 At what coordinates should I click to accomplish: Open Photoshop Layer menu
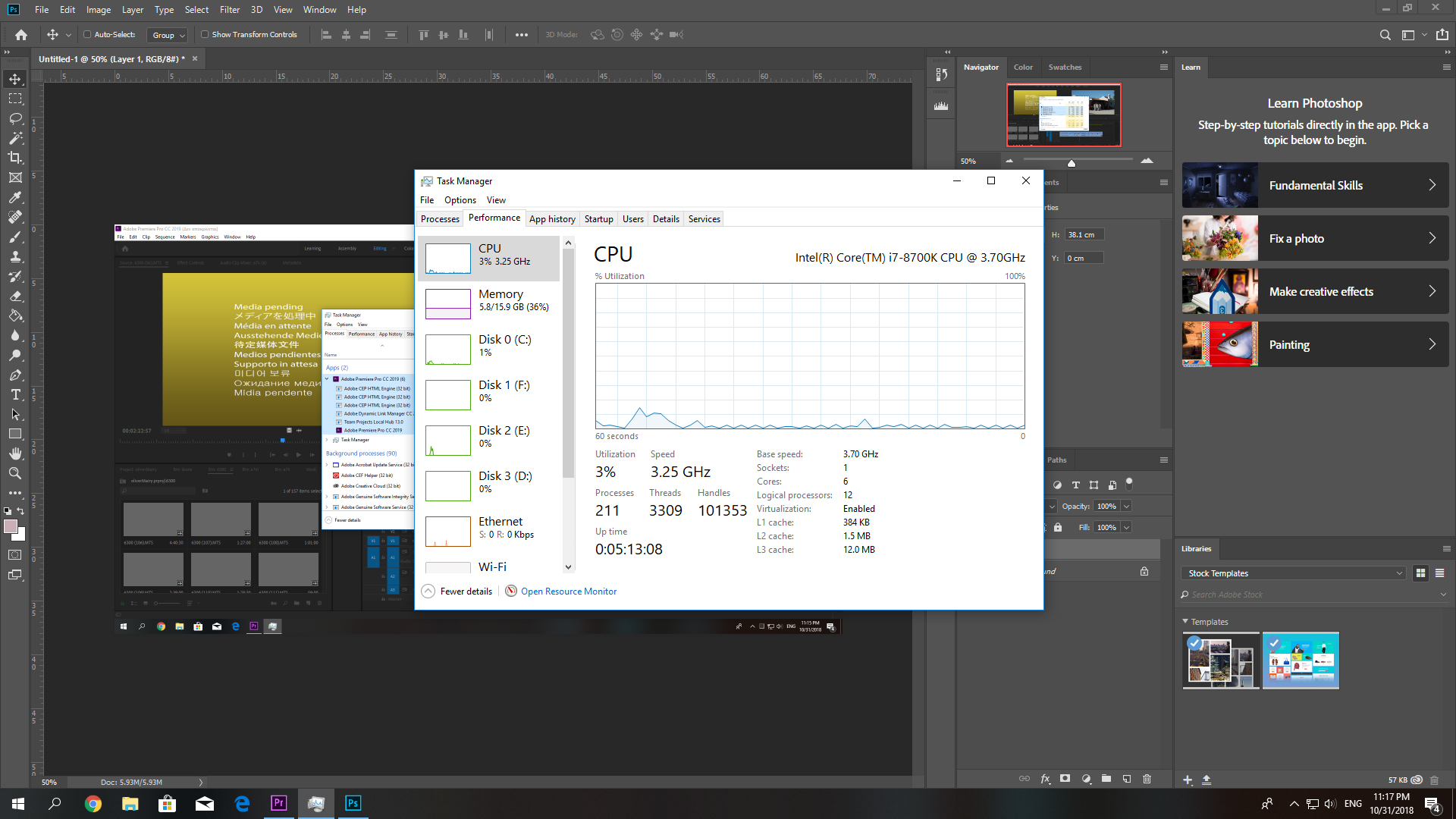133,10
